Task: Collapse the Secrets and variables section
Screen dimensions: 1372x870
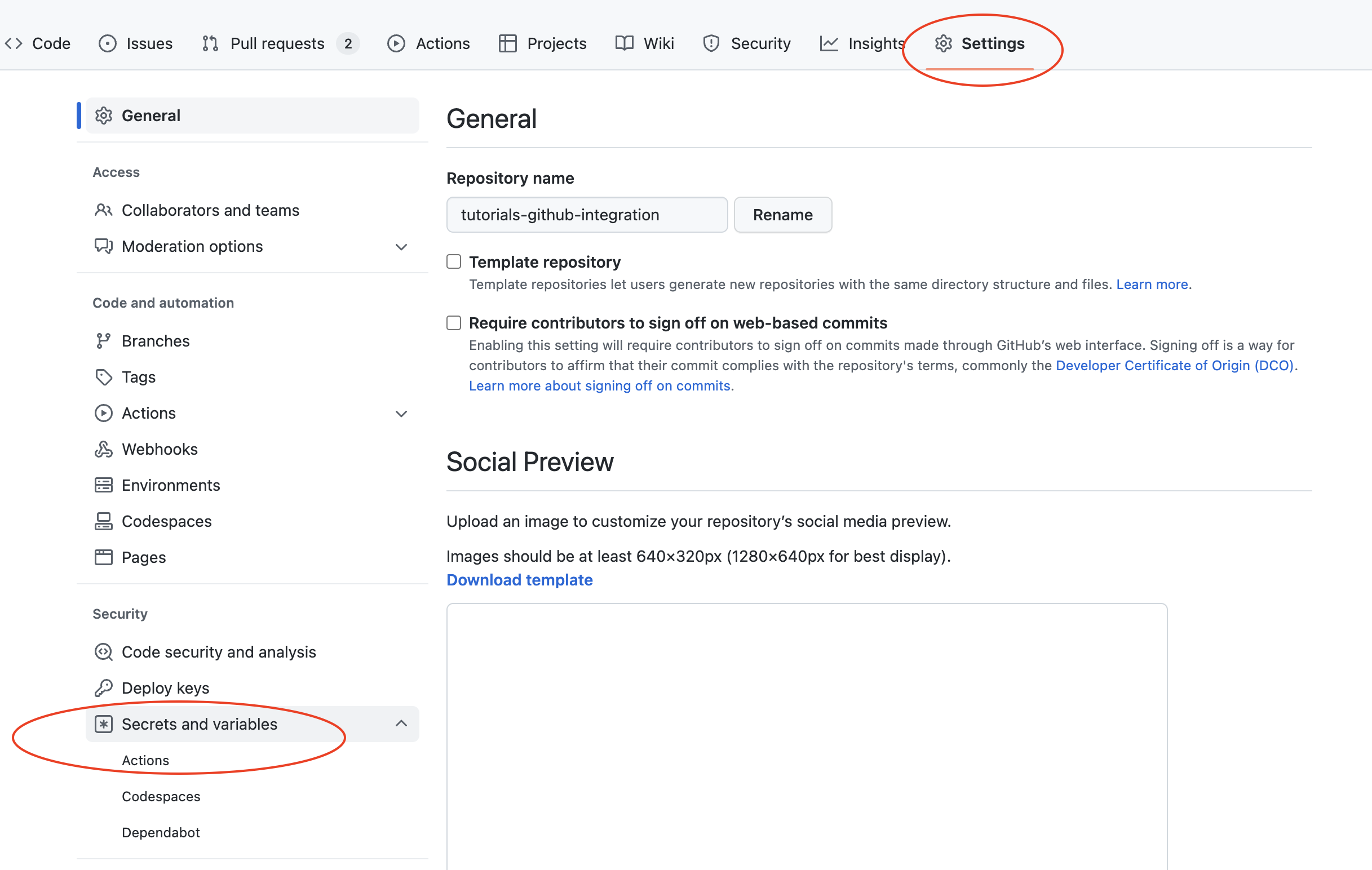Action: point(401,723)
